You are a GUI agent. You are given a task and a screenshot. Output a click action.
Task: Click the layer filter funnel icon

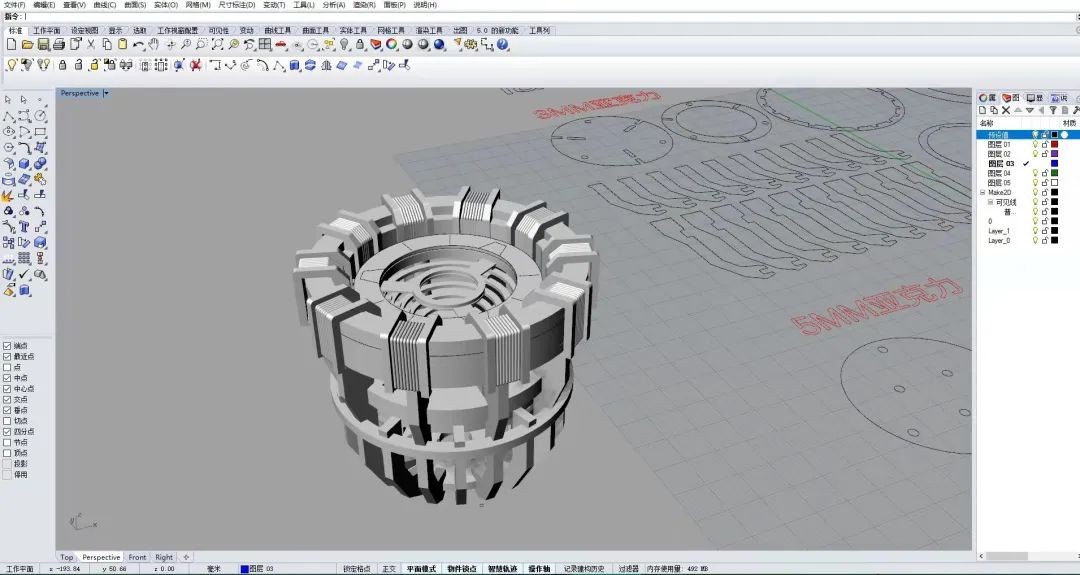[1051, 110]
